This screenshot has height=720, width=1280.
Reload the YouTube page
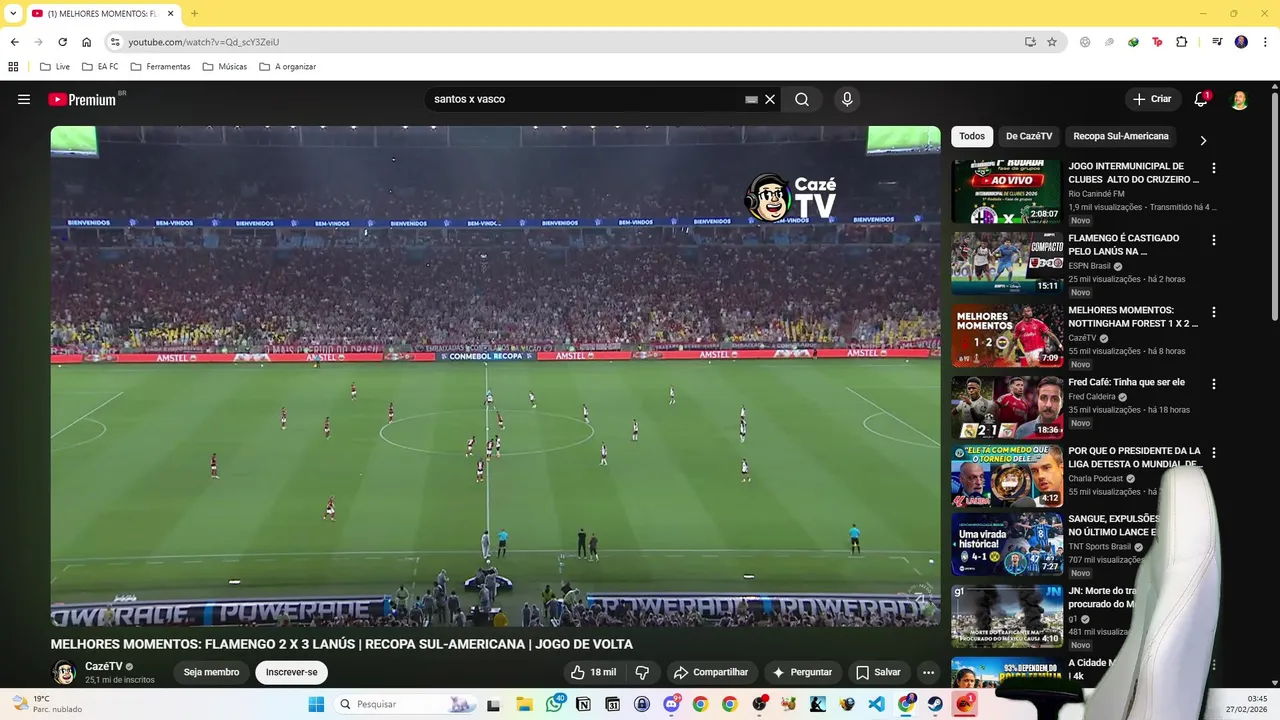[x=62, y=42]
